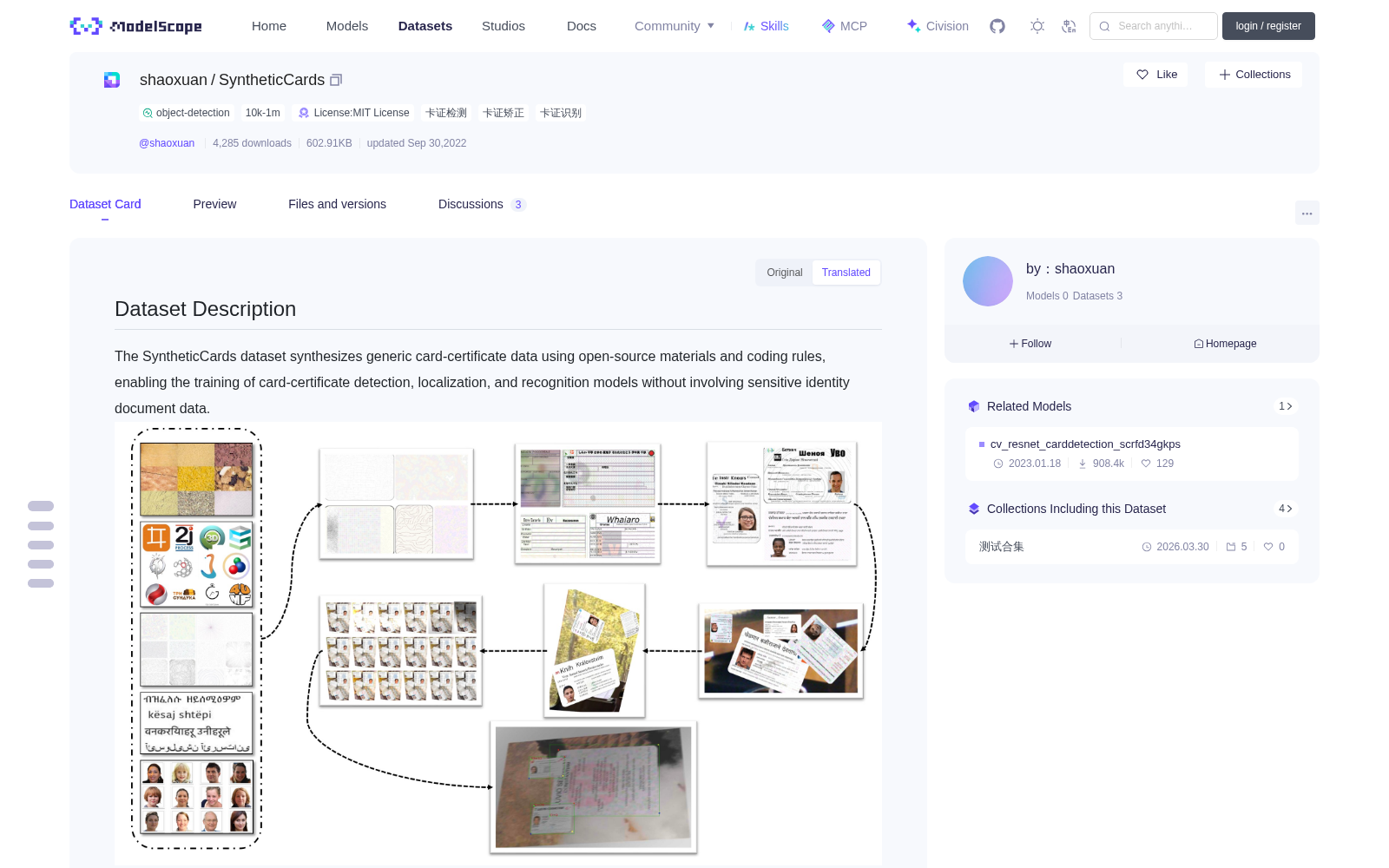Viewport: 1389px width, 868px height.
Task: Select the Dataset Card tab
Action: click(105, 204)
